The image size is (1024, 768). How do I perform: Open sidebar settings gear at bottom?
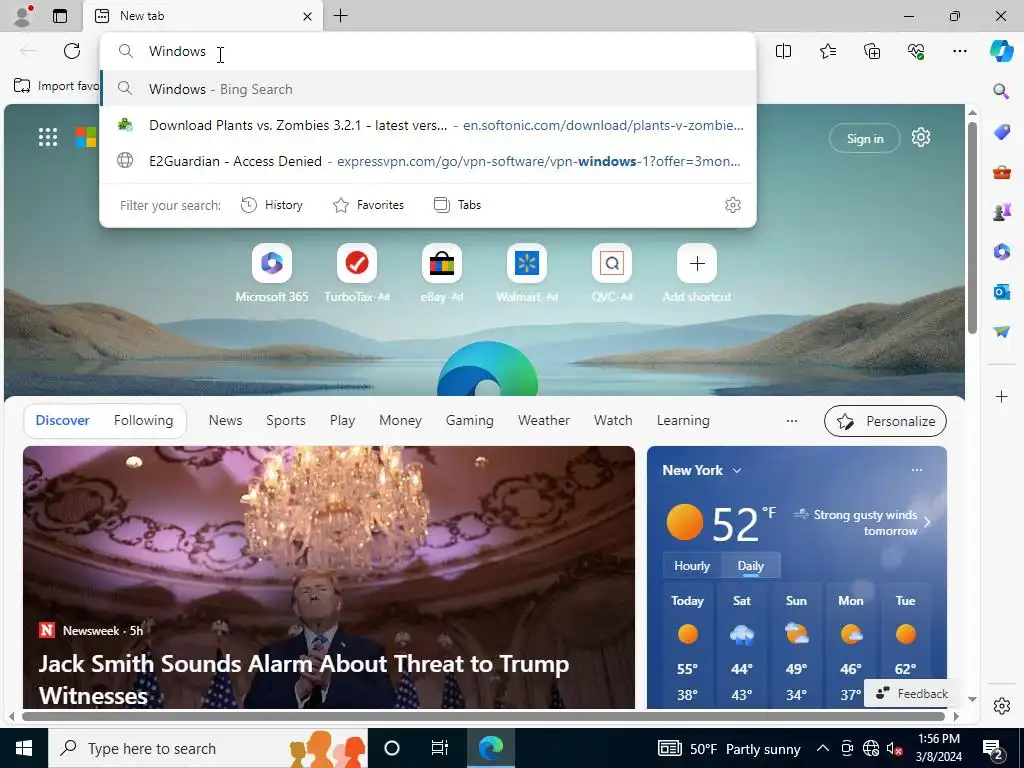pyautogui.click(x=1001, y=706)
